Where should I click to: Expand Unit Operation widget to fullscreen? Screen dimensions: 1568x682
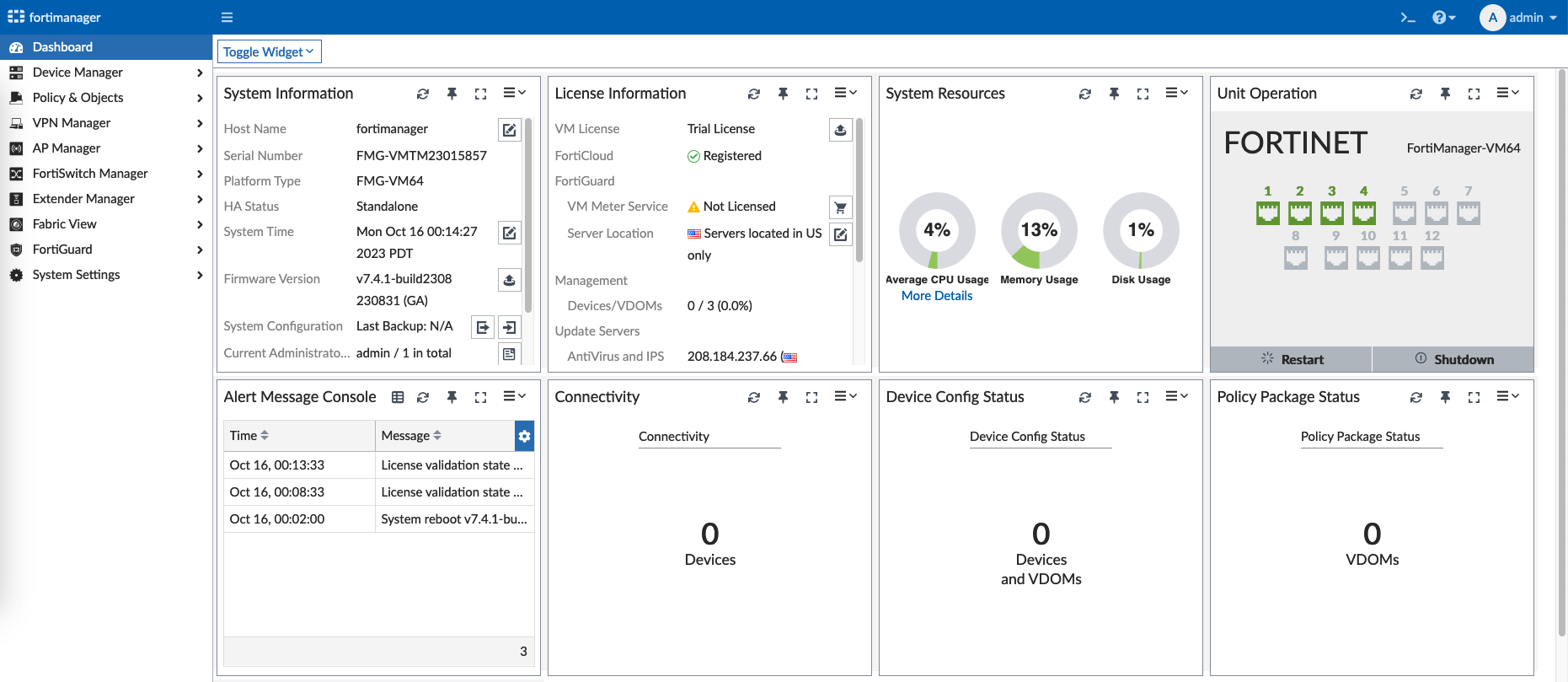click(1474, 94)
